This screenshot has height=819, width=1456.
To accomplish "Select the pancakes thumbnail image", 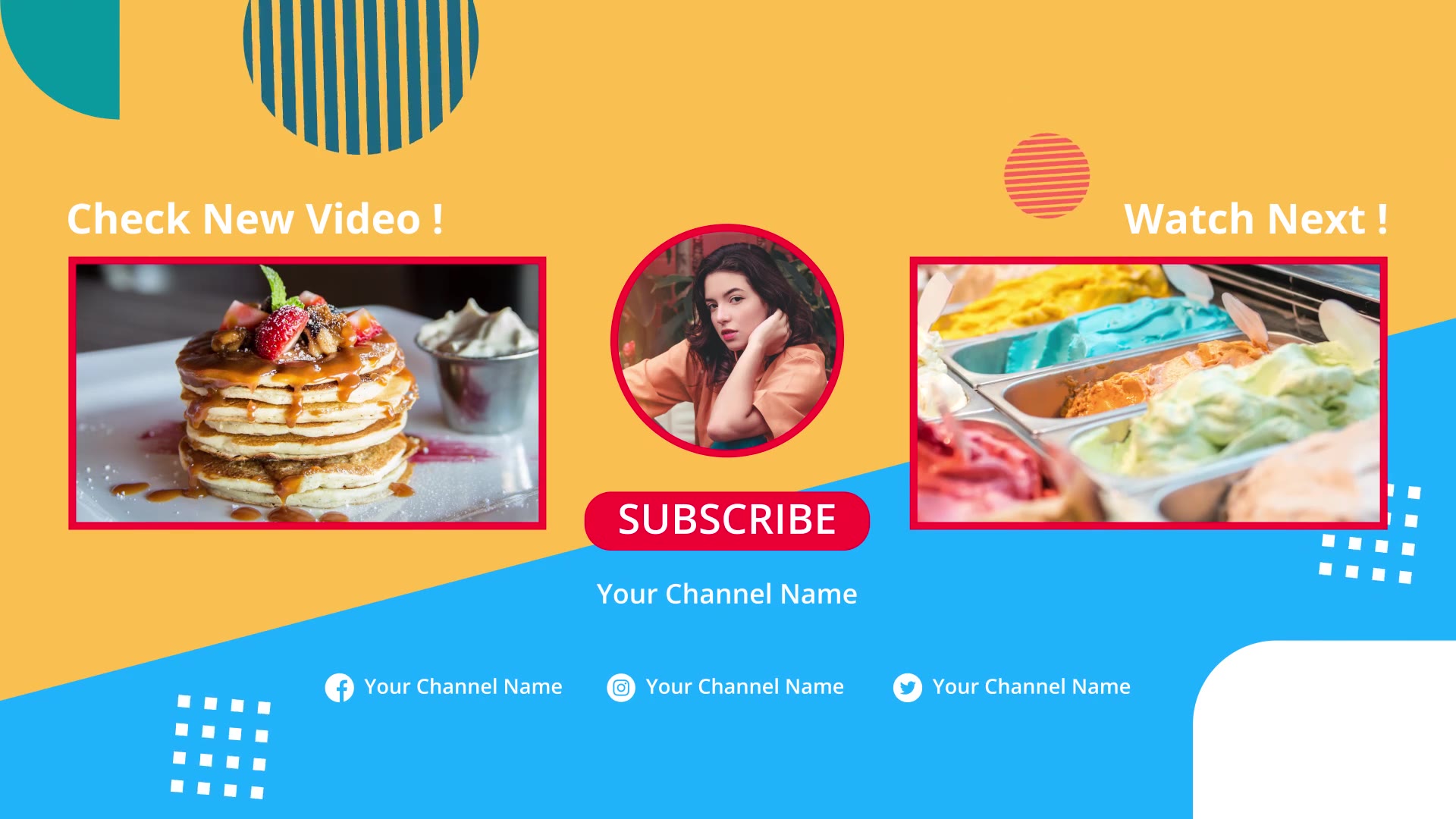I will (x=307, y=391).
